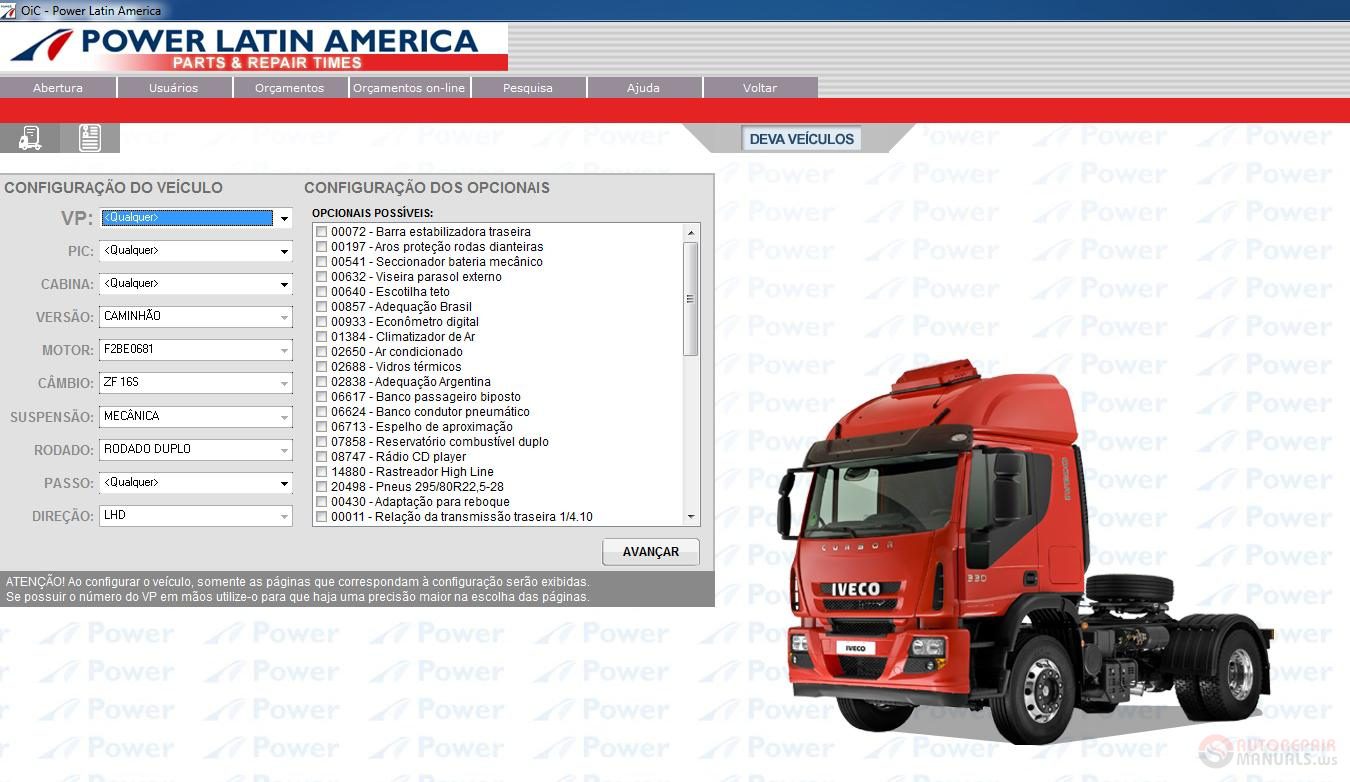The height and width of the screenshot is (782, 1350).
Task: Check 02688 Vidros térmicos option
Action: coord(322,367)
